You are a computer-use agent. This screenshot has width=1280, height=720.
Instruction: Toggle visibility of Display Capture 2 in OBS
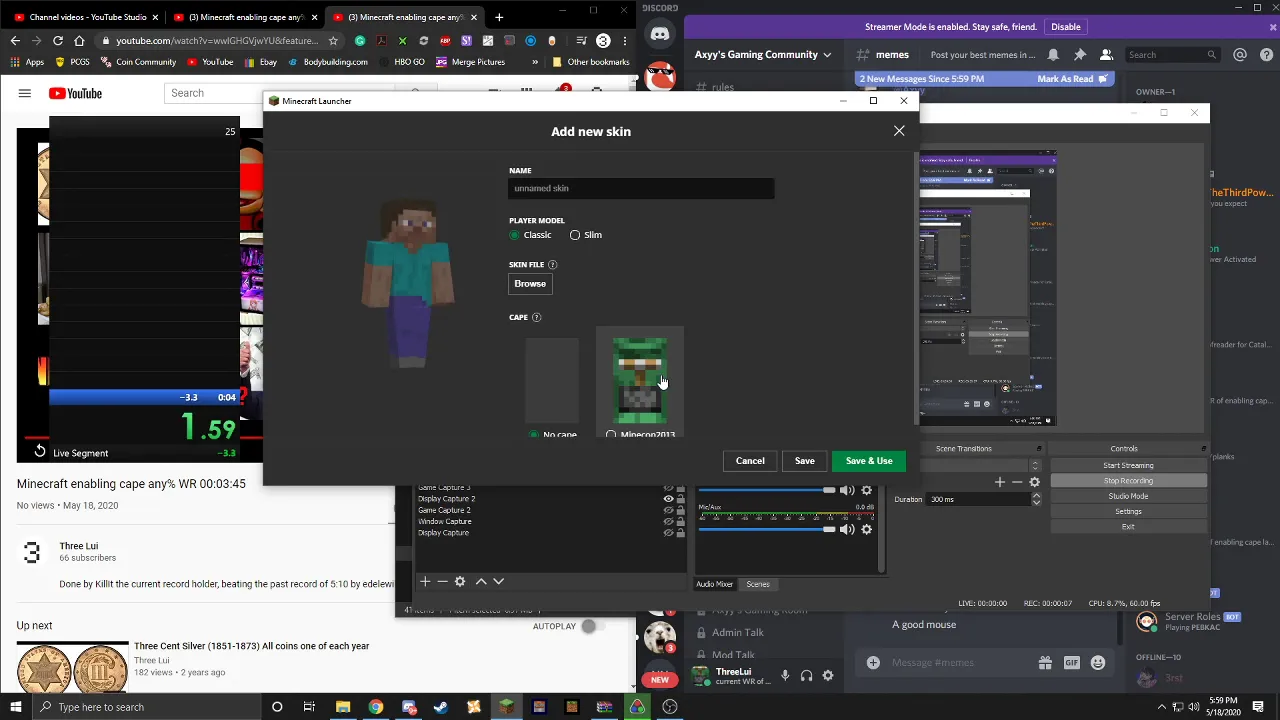coord(668,499)
